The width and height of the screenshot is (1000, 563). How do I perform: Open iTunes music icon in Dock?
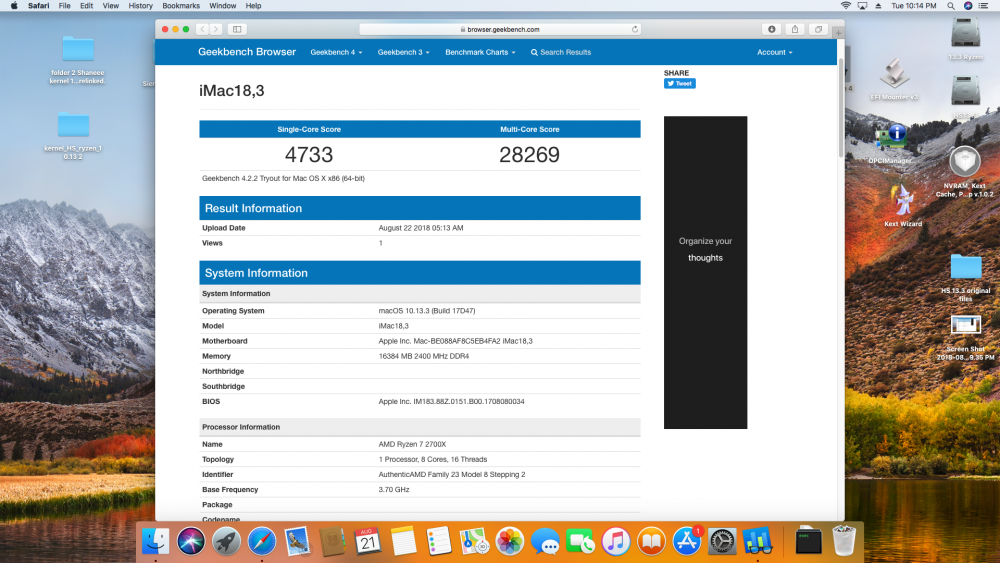pyautogui.click(x=615, y=541)
